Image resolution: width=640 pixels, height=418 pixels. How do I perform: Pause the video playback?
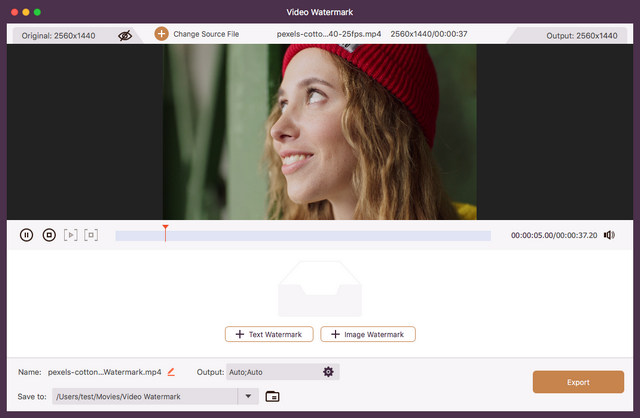(26, 235)
